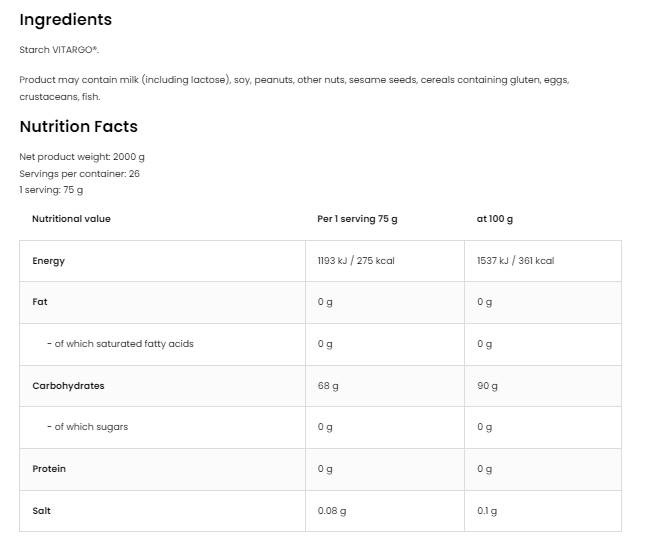Select the Fat row label
649x551 pixels.
[40, 302]
